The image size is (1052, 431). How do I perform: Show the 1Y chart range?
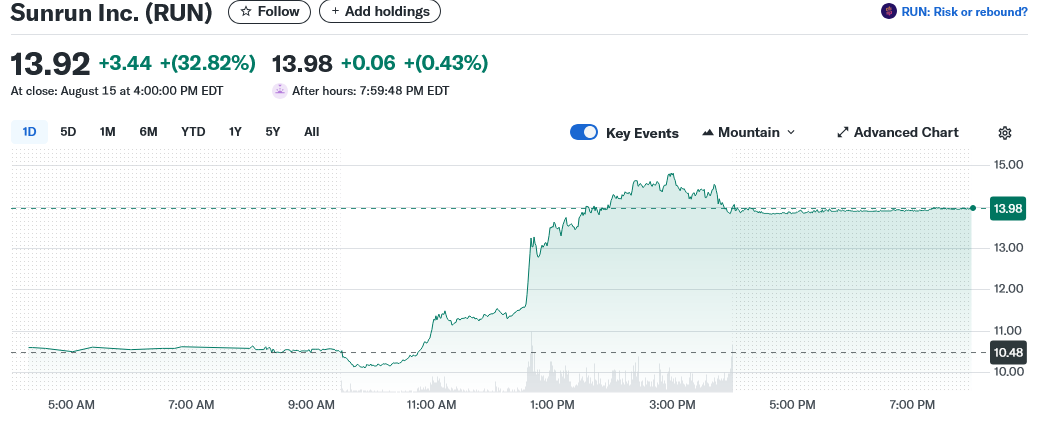(x=235, y=132)
